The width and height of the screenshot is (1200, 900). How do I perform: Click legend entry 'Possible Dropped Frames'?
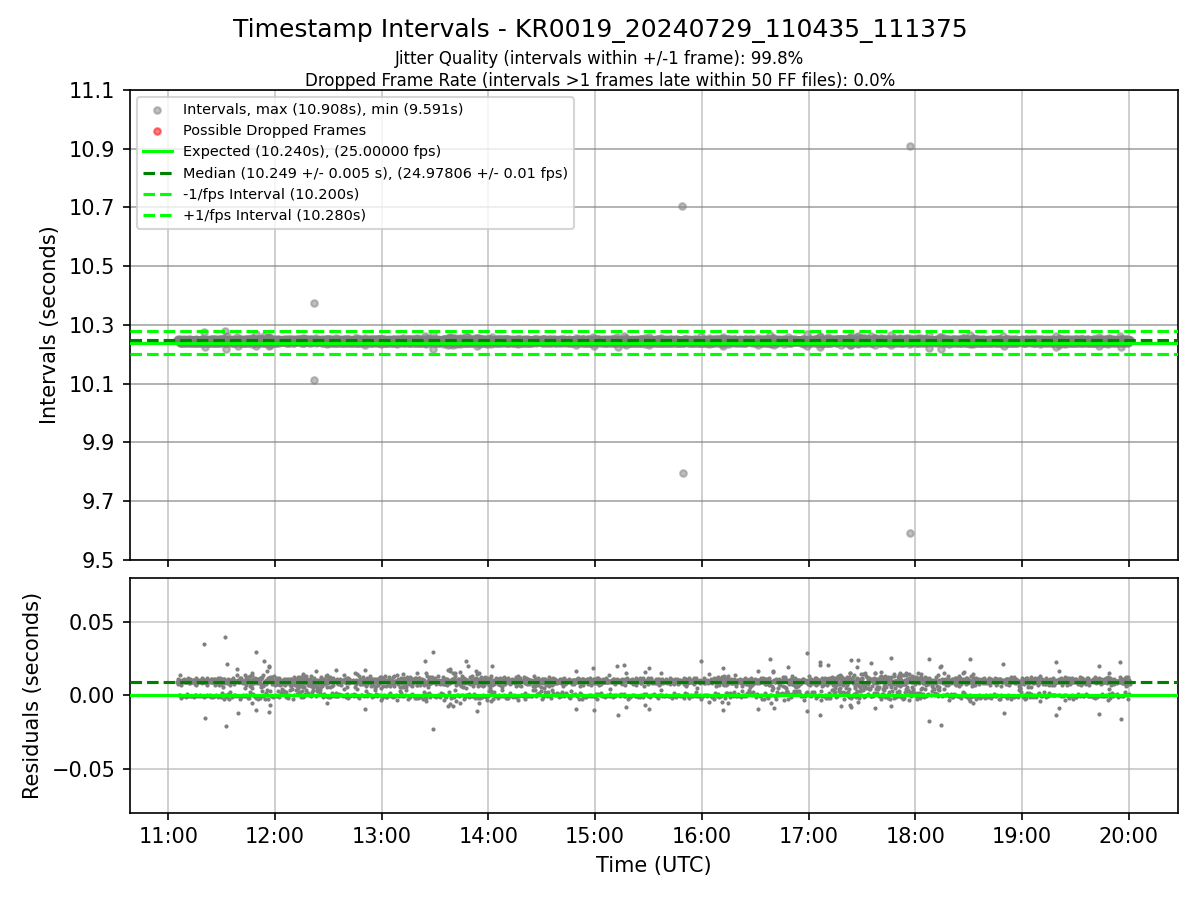click(275, 130)
